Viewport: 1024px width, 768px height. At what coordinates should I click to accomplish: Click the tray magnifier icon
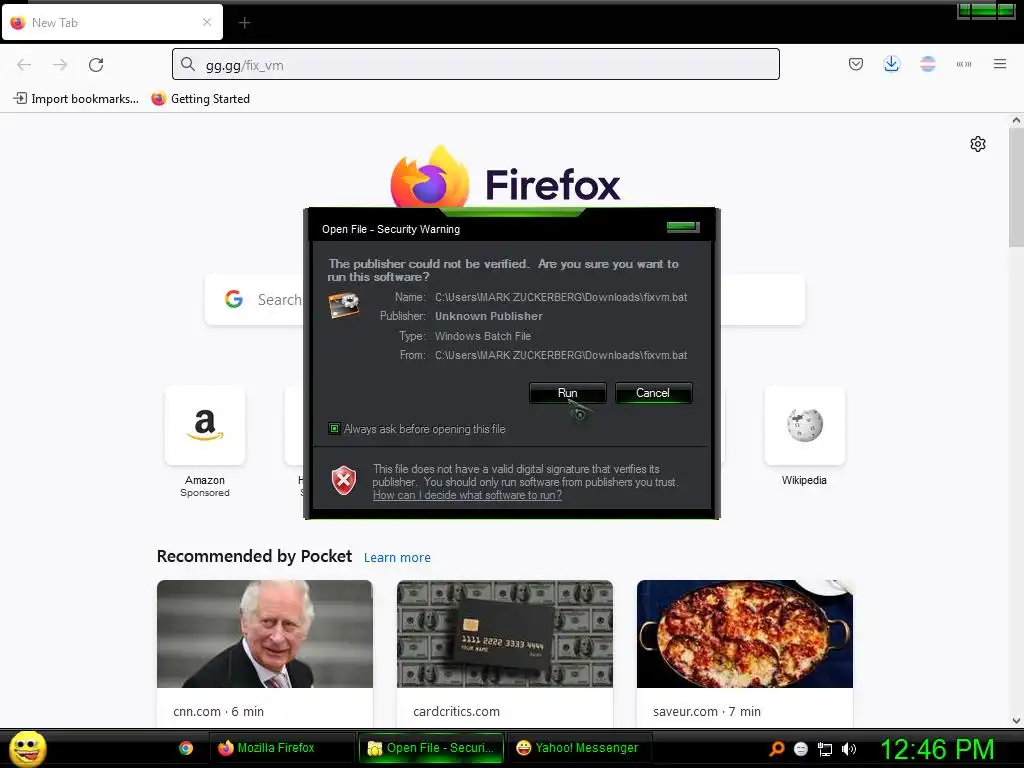(776, 749)
